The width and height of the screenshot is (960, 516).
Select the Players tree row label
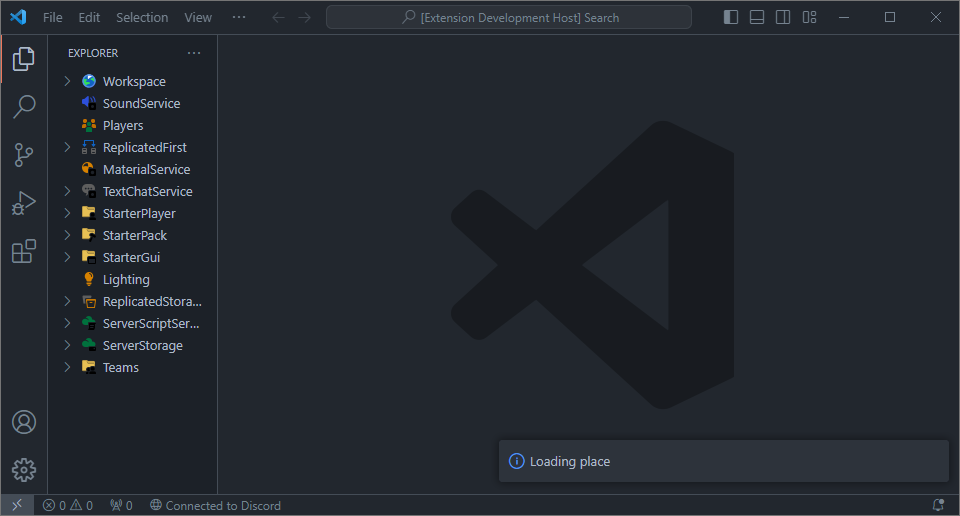coord(123,125)
